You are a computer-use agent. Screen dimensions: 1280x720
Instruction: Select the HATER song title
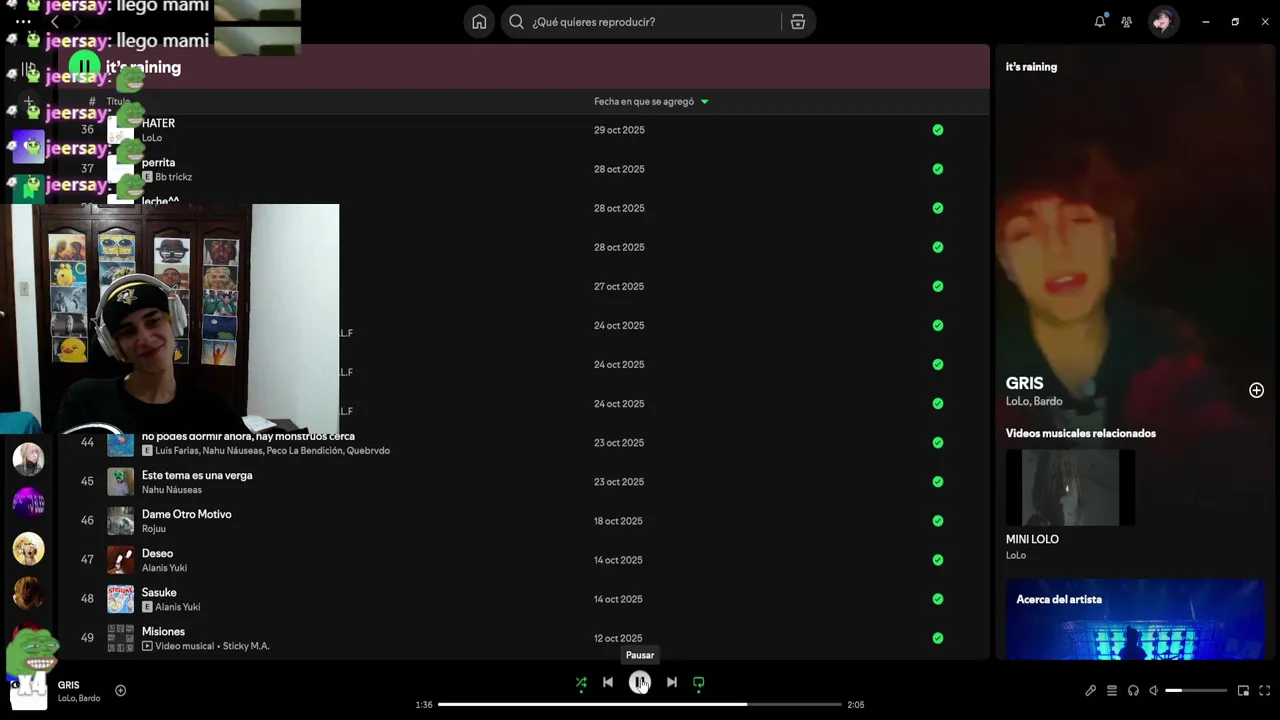158,123
